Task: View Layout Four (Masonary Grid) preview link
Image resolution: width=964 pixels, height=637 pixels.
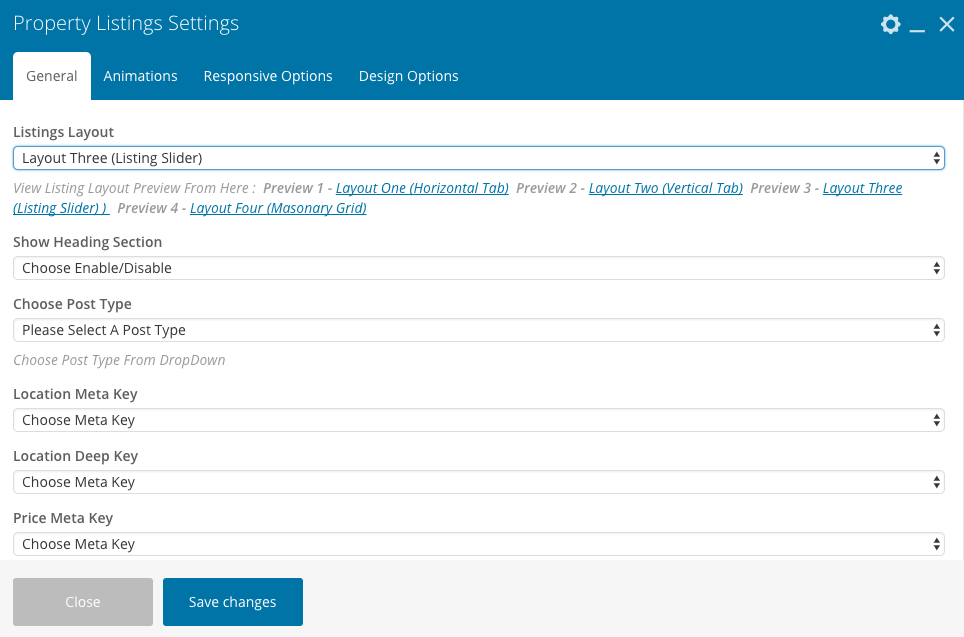Action: click(x=278, y=208)
